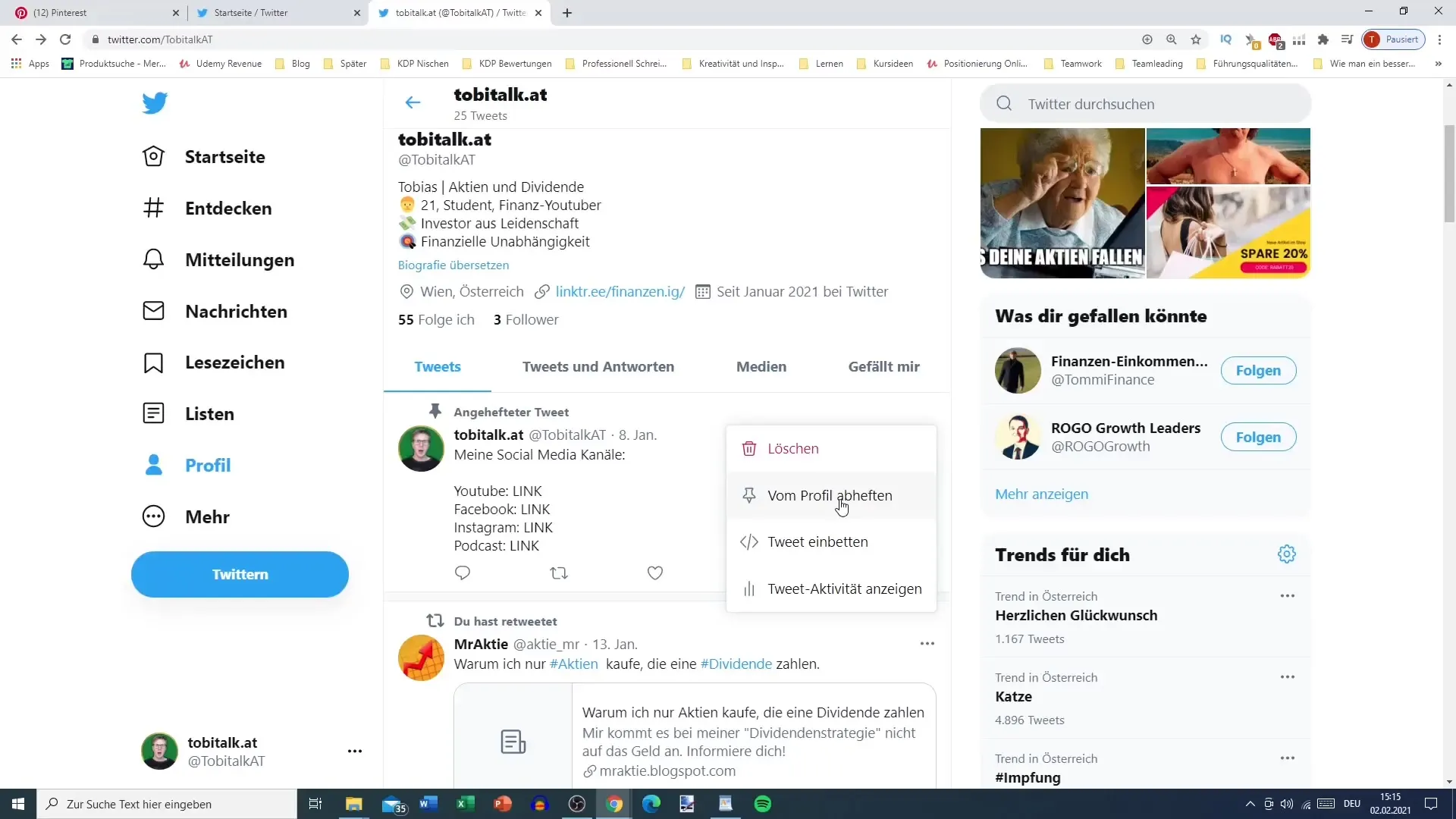Image resolution: width=1456 pixels, height=819 pixels.
Task: Click the back arrow next to tobitalk.at
Action: 413,102
